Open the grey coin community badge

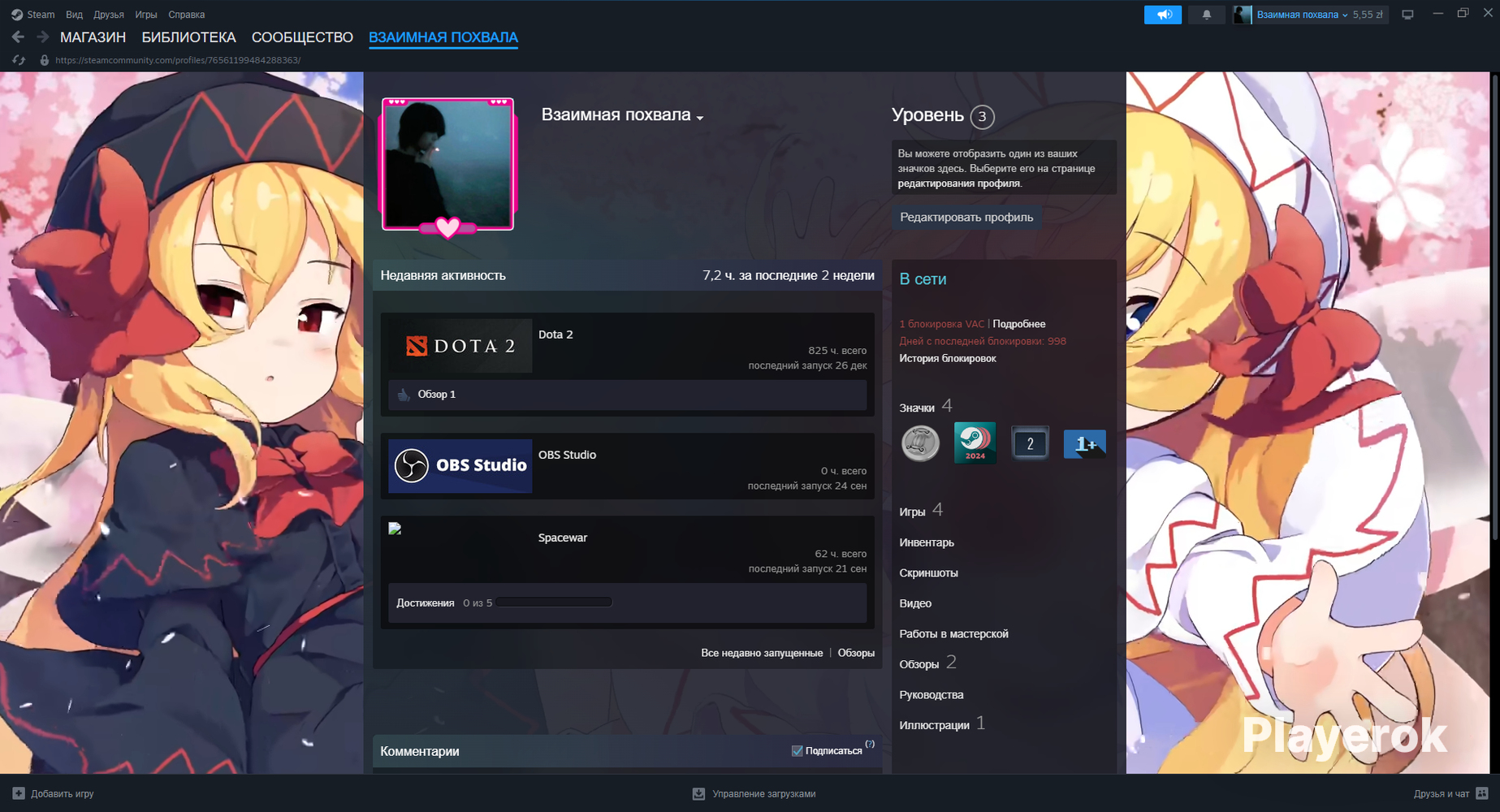[x=920, y=443]
